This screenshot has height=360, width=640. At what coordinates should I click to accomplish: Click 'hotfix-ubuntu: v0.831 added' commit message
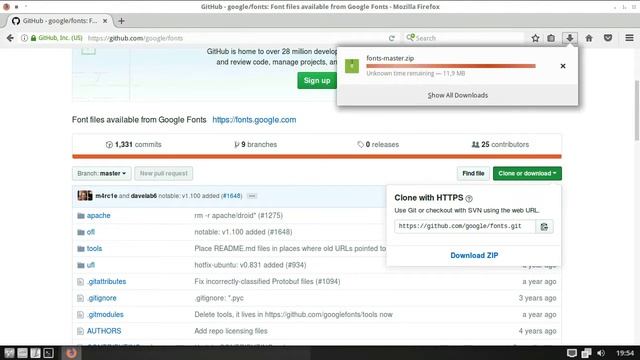(x=250, y=265)
